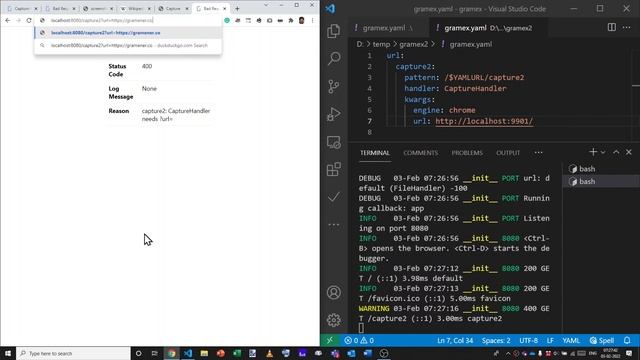Open the Extensions view
Image resolution: width=640 pixels, height=360 pixels.
[333, 169]
